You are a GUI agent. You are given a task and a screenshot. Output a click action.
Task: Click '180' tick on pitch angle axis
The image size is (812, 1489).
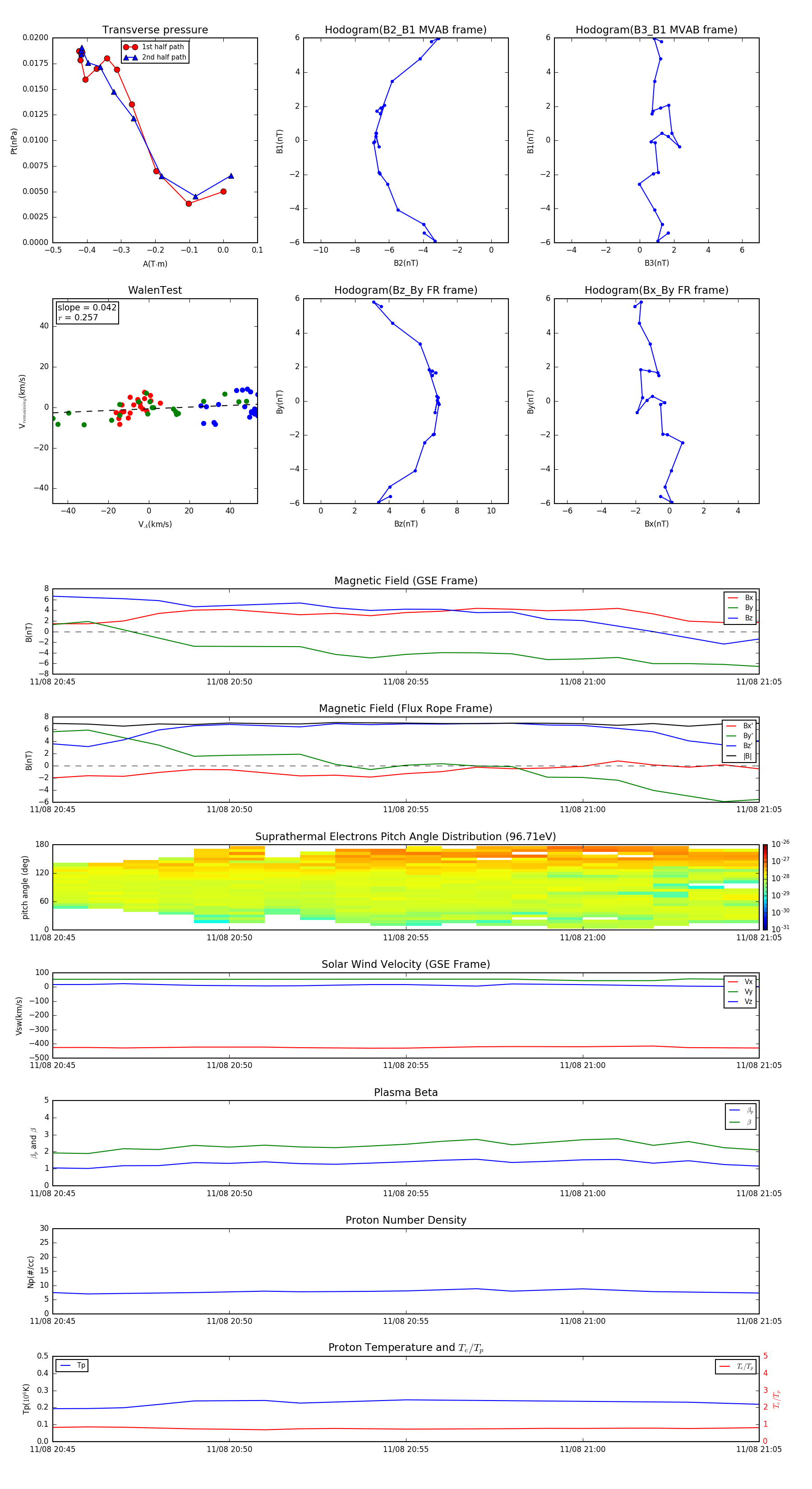(42, 845)
